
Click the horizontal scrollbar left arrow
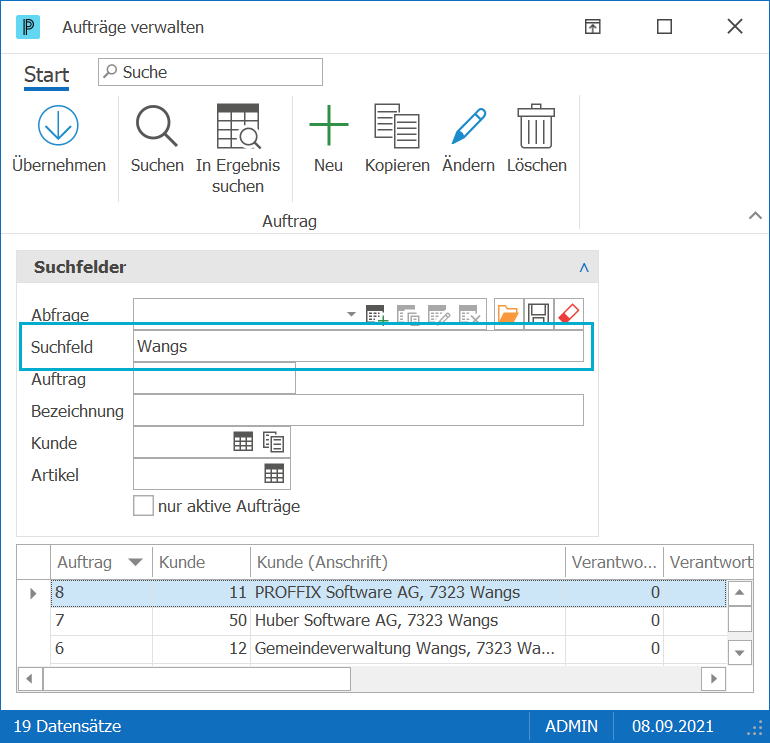click(x=29, y=679)
